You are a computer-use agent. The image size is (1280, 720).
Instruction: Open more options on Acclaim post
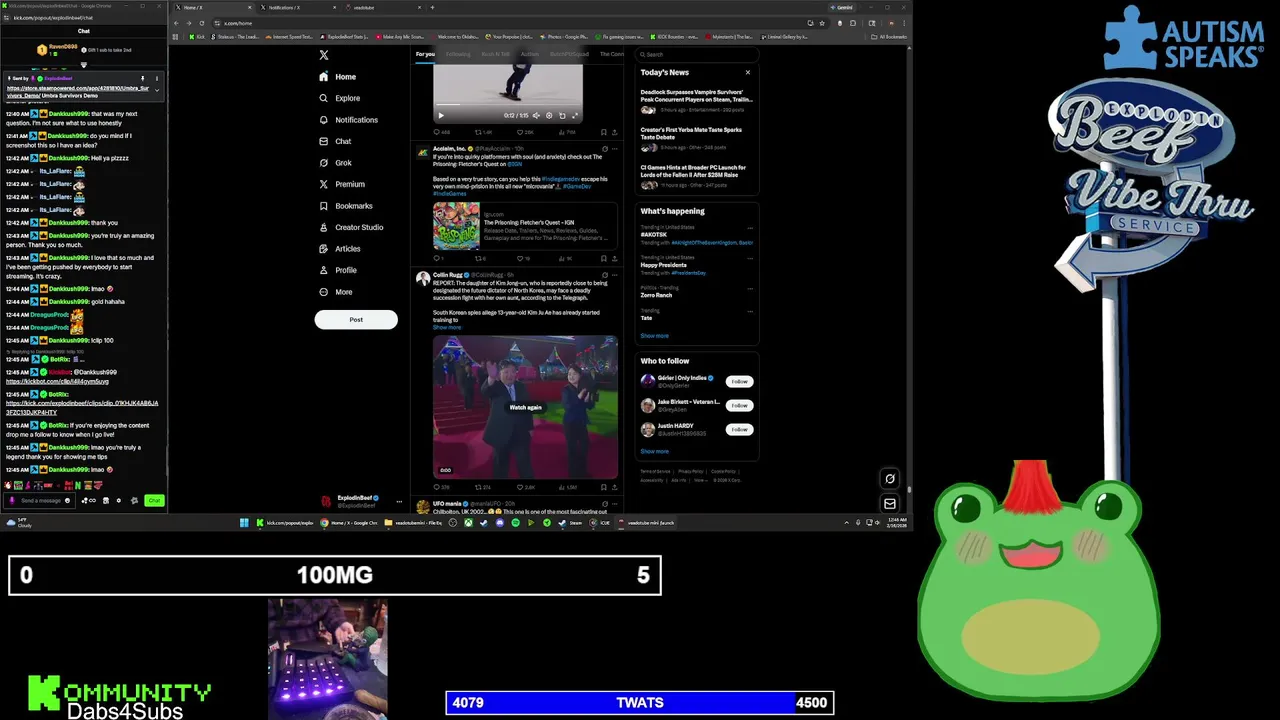click(x=614, y=148)
